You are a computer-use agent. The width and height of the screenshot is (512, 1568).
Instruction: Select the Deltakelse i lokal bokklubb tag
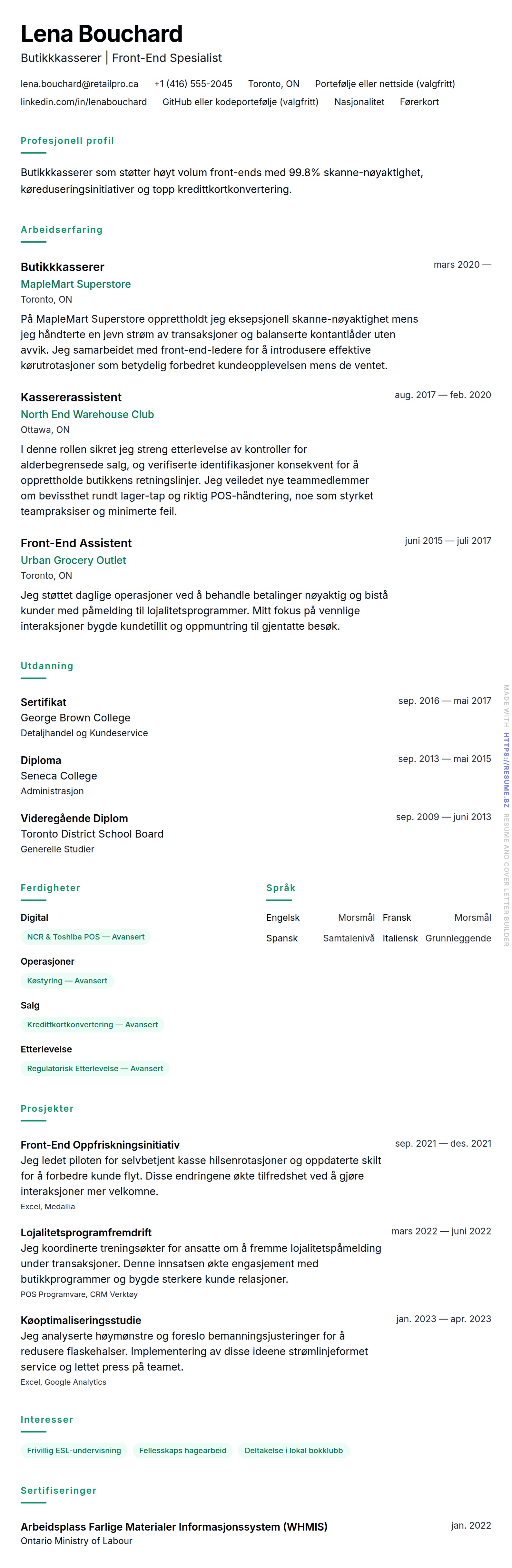(x=293, y=1451)
